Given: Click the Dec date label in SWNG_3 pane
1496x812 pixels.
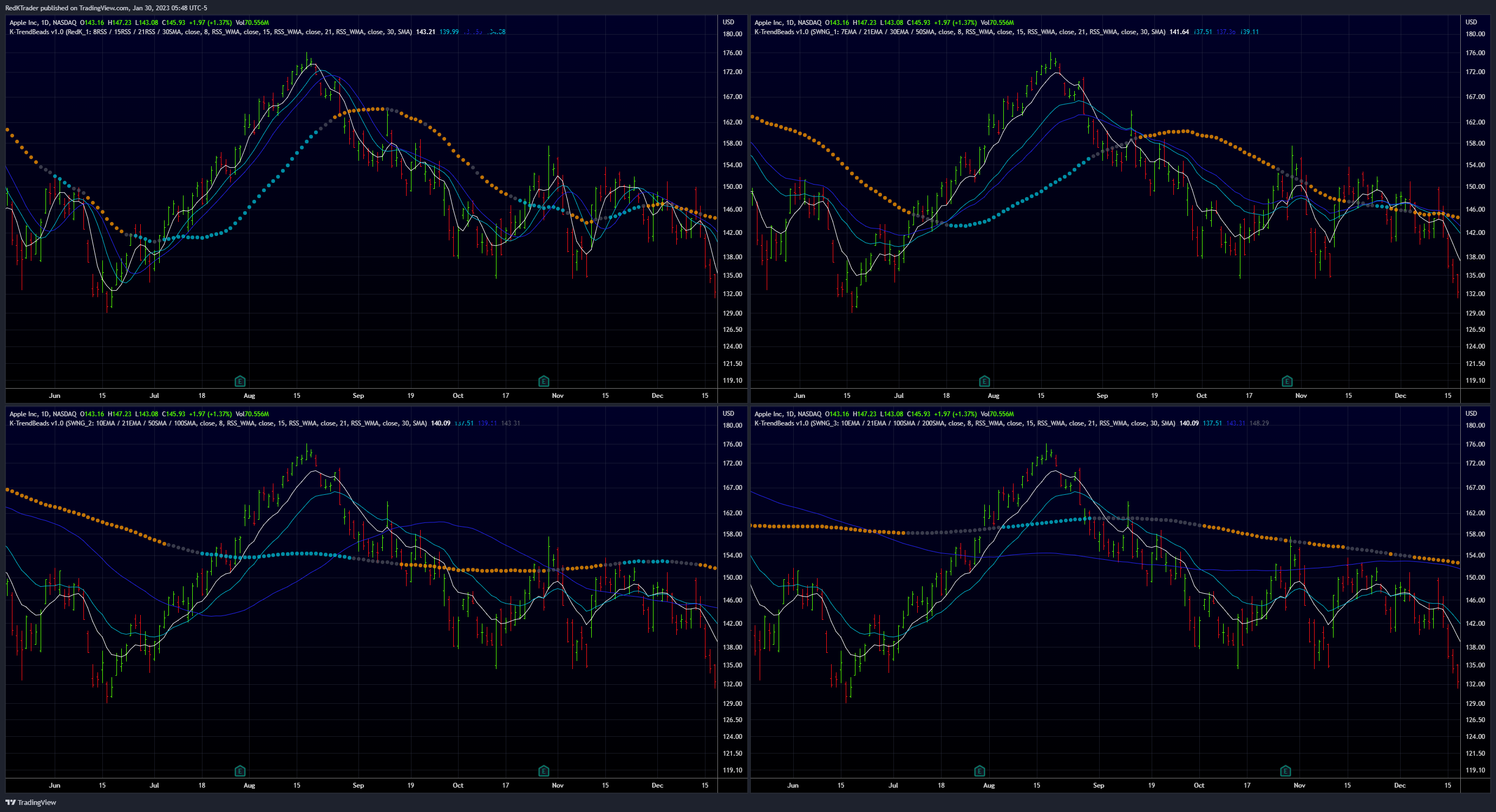Looking at the screenshot, I should click(1400, 785).
